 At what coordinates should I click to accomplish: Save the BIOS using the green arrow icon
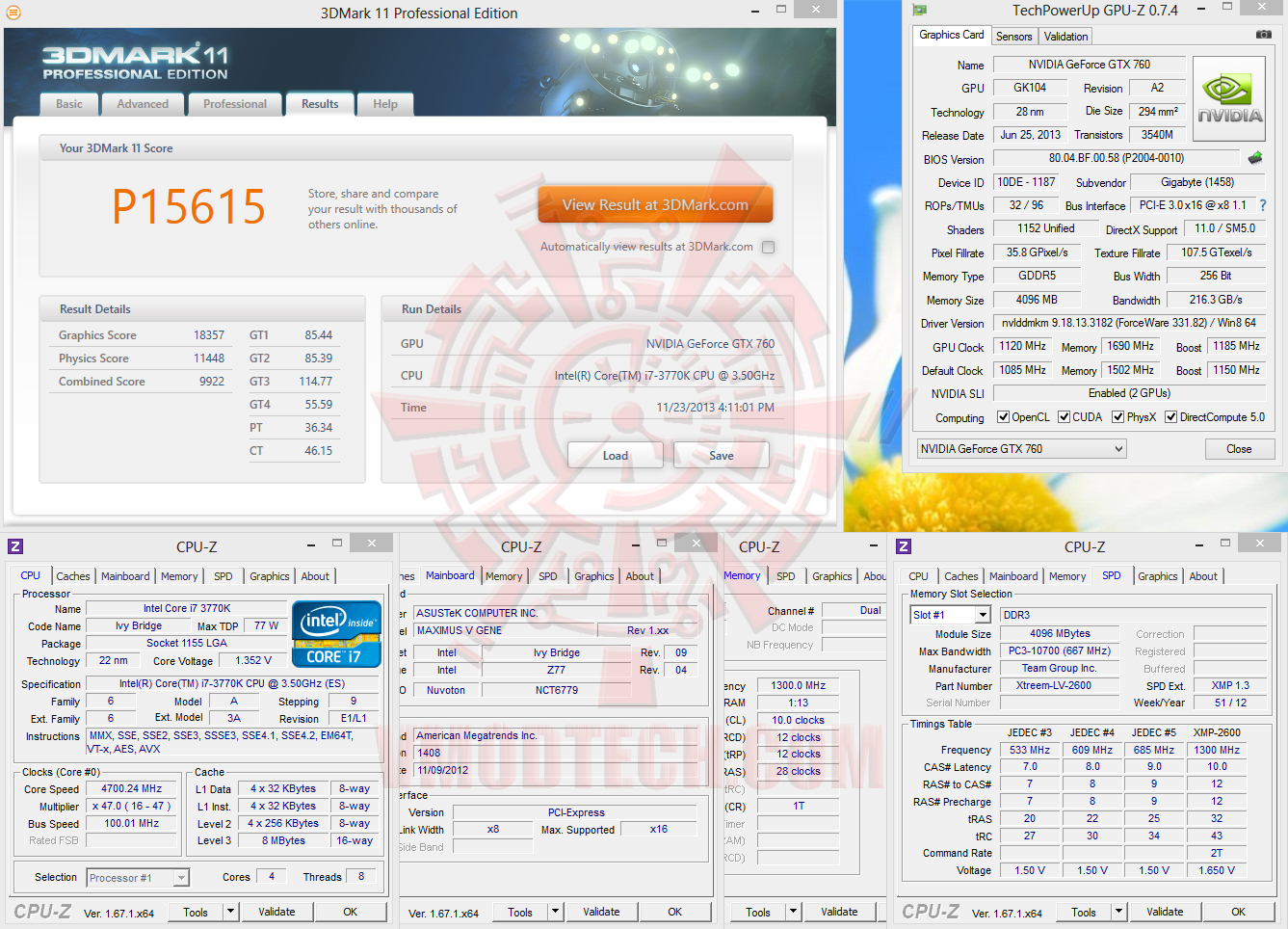(x=1255, y=157)
